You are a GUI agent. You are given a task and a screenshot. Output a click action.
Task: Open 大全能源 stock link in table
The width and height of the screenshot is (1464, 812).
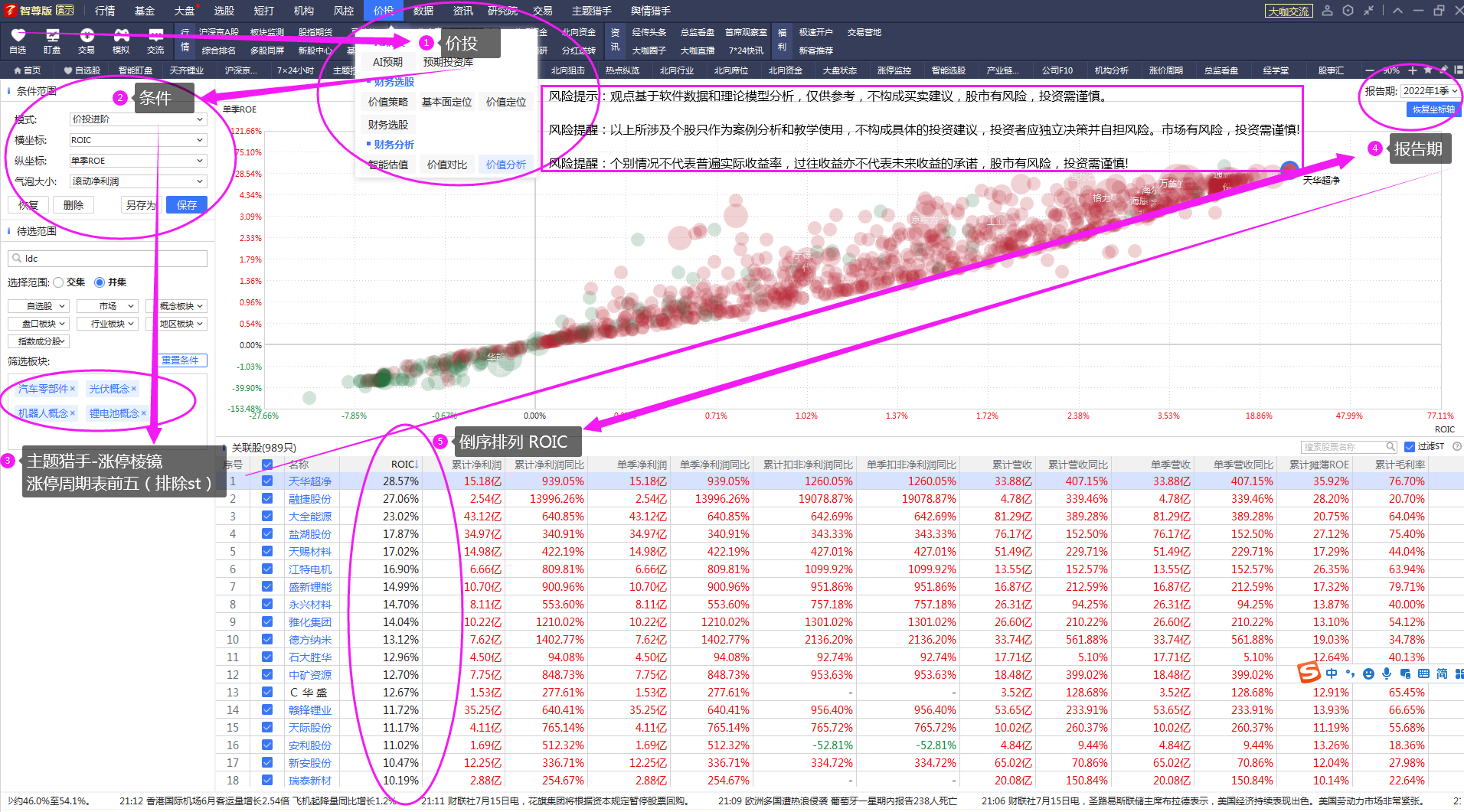[x=310, y=517]
